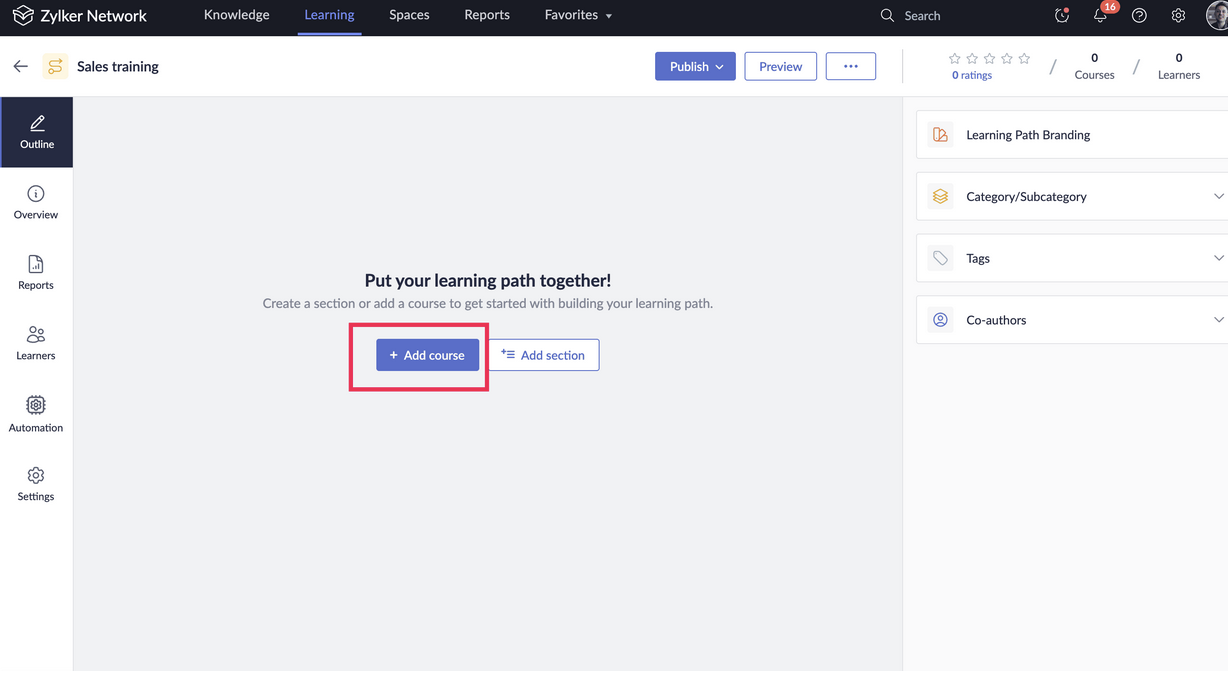Expand the Tags panel chevron
The image size is (1228, 686).
1218,258
